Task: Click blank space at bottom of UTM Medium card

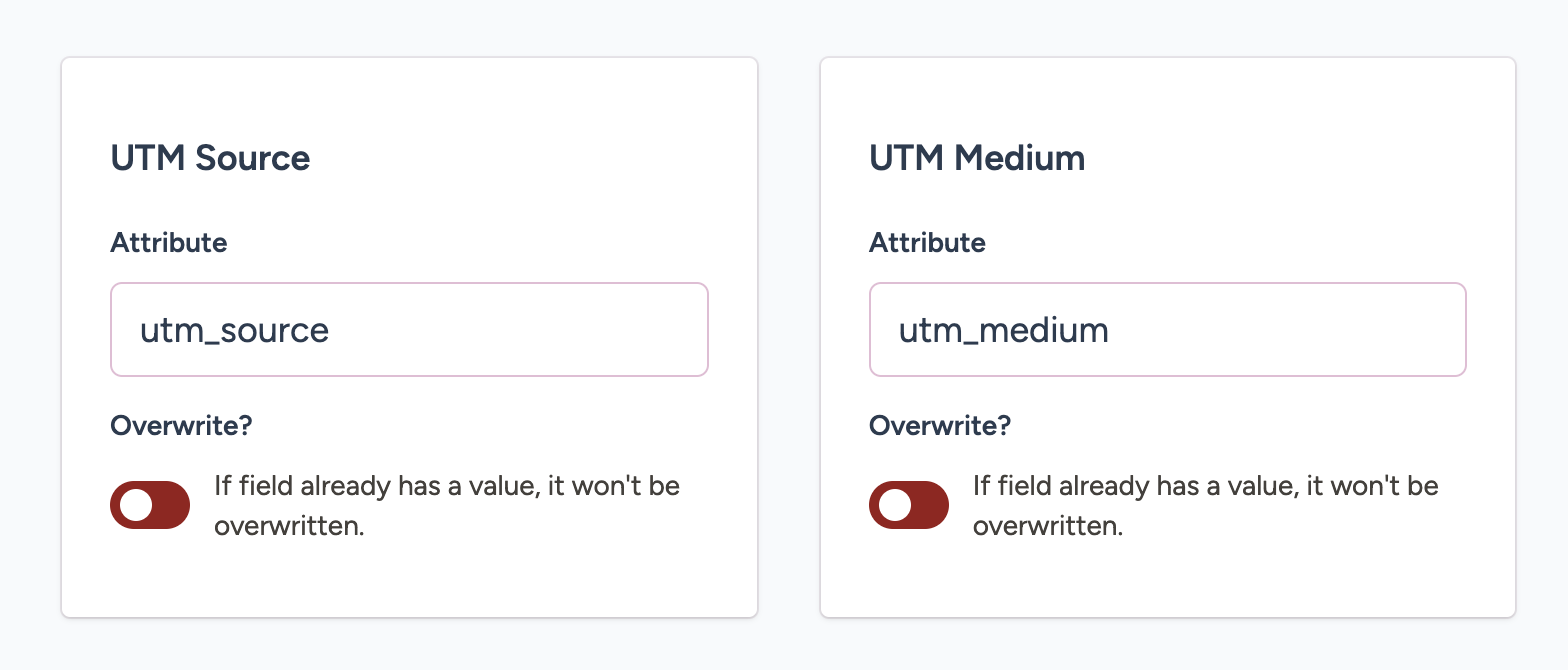Action: point(1167,580)
